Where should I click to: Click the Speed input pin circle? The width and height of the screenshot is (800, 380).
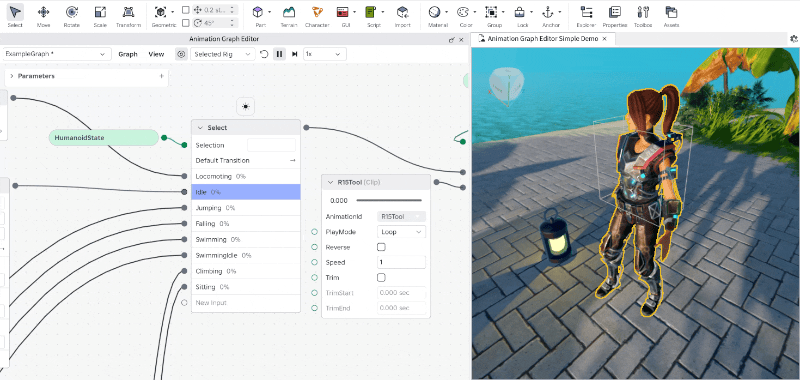click(314, 262)
